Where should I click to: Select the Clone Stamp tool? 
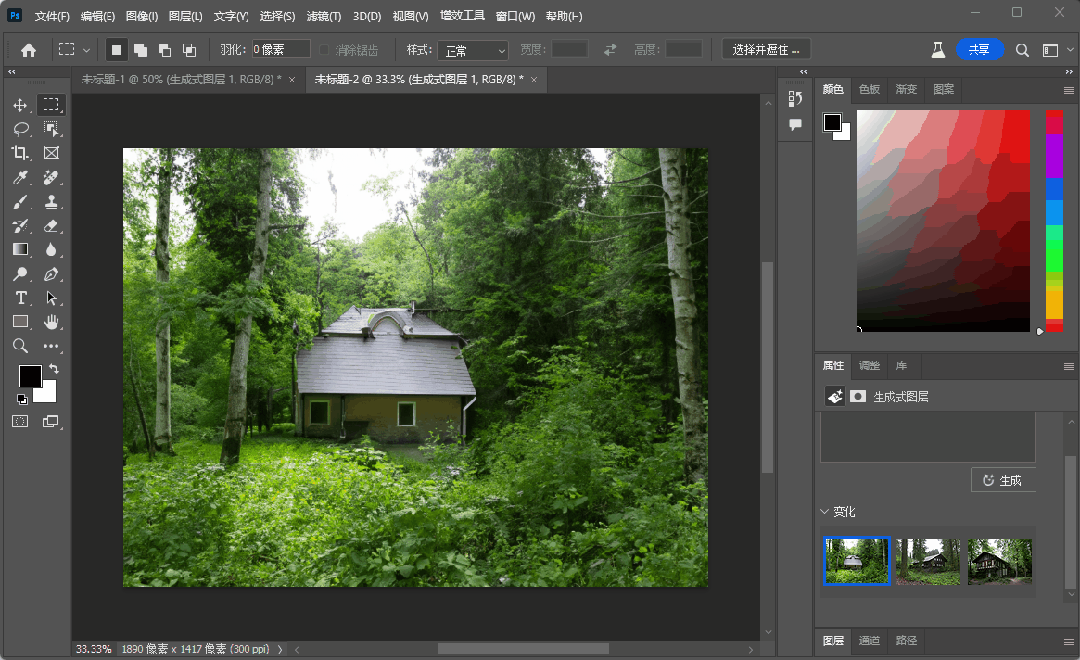tap(51, 202)
